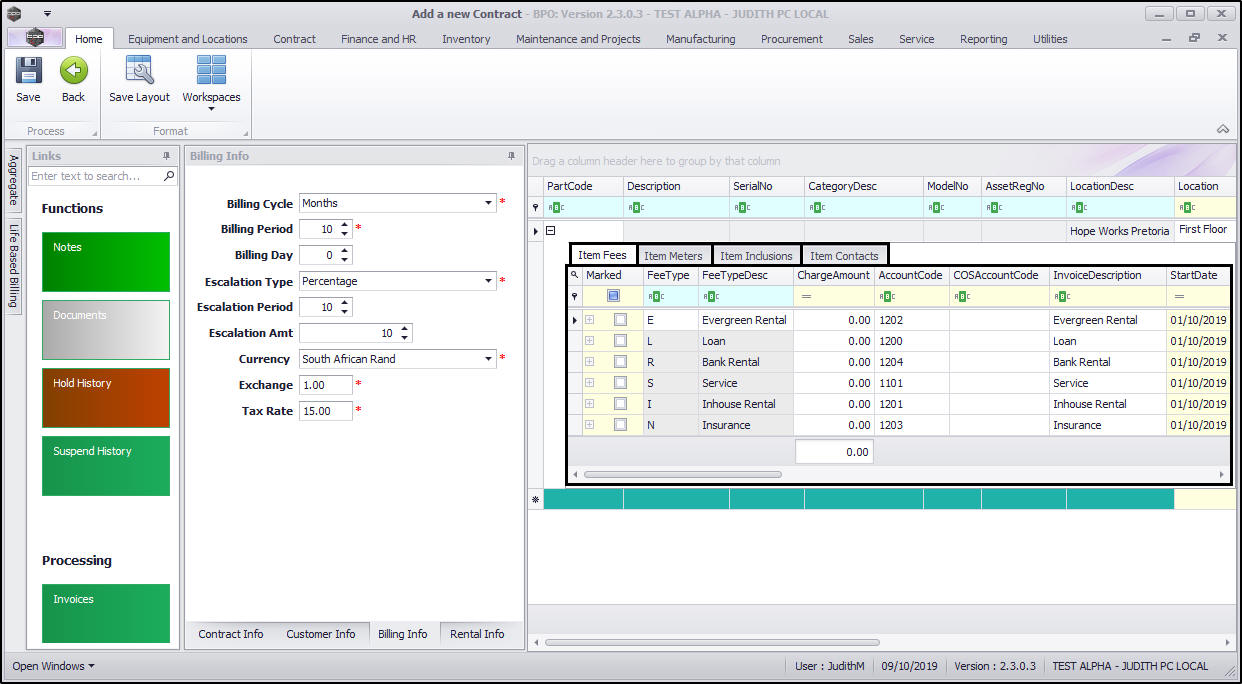Click the green Back arrow icon
This screenshot has width=1242, height=684.
click(73, 71)
